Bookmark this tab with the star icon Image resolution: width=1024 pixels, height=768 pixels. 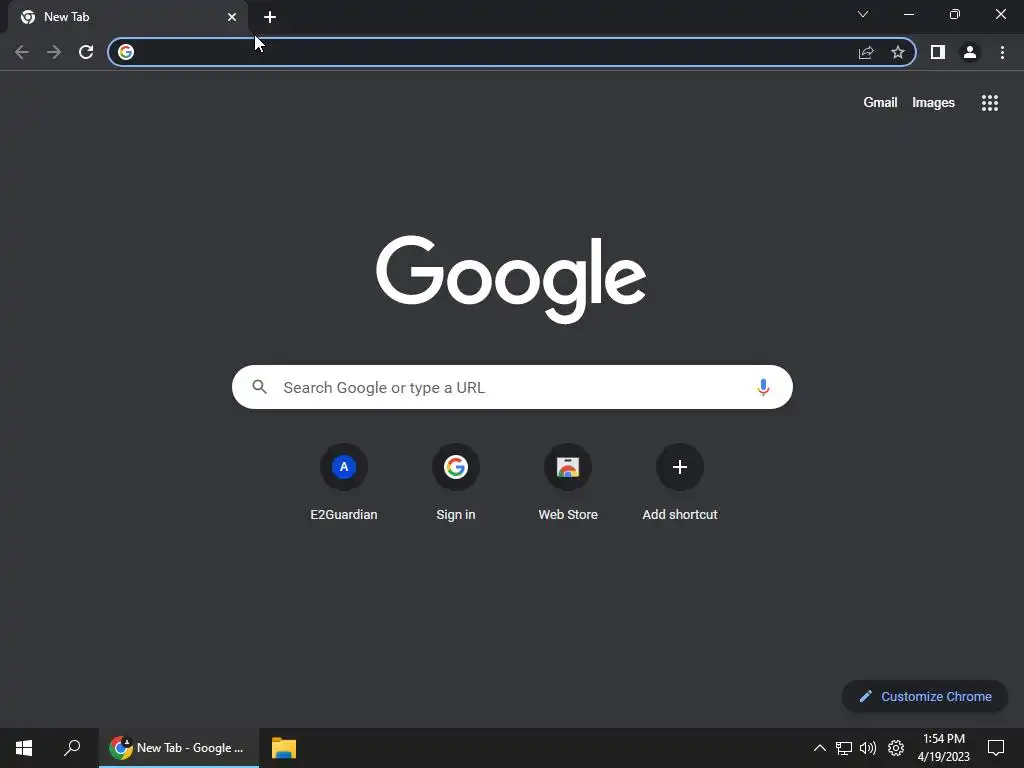898,52
